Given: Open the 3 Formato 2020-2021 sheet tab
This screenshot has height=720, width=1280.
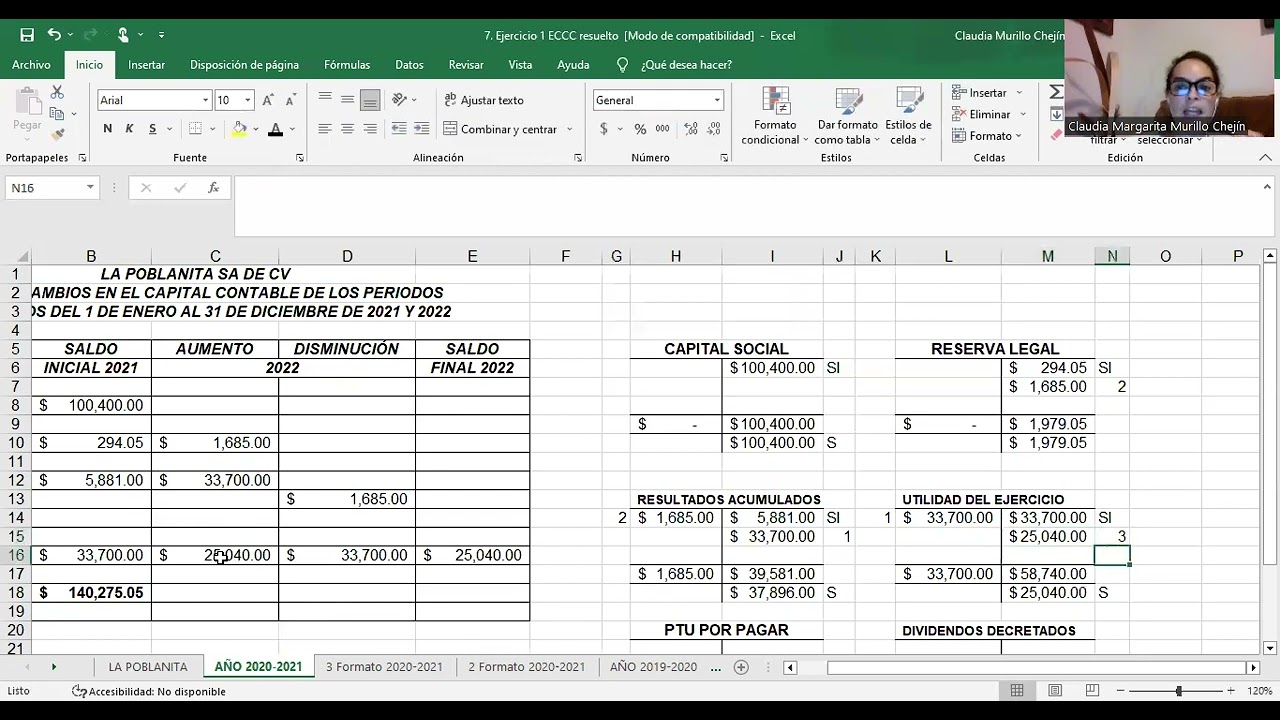Looking at the screenshot, I should (x=384, y=667).
